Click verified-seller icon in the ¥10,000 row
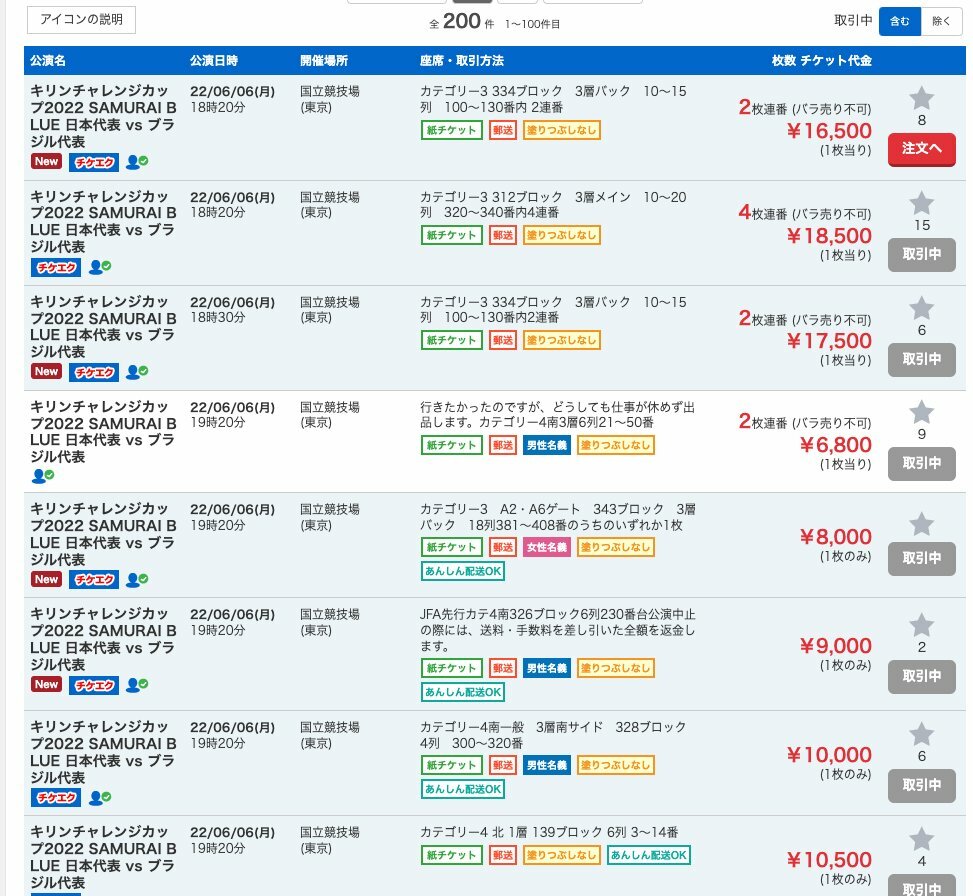 tap(100, 797)
